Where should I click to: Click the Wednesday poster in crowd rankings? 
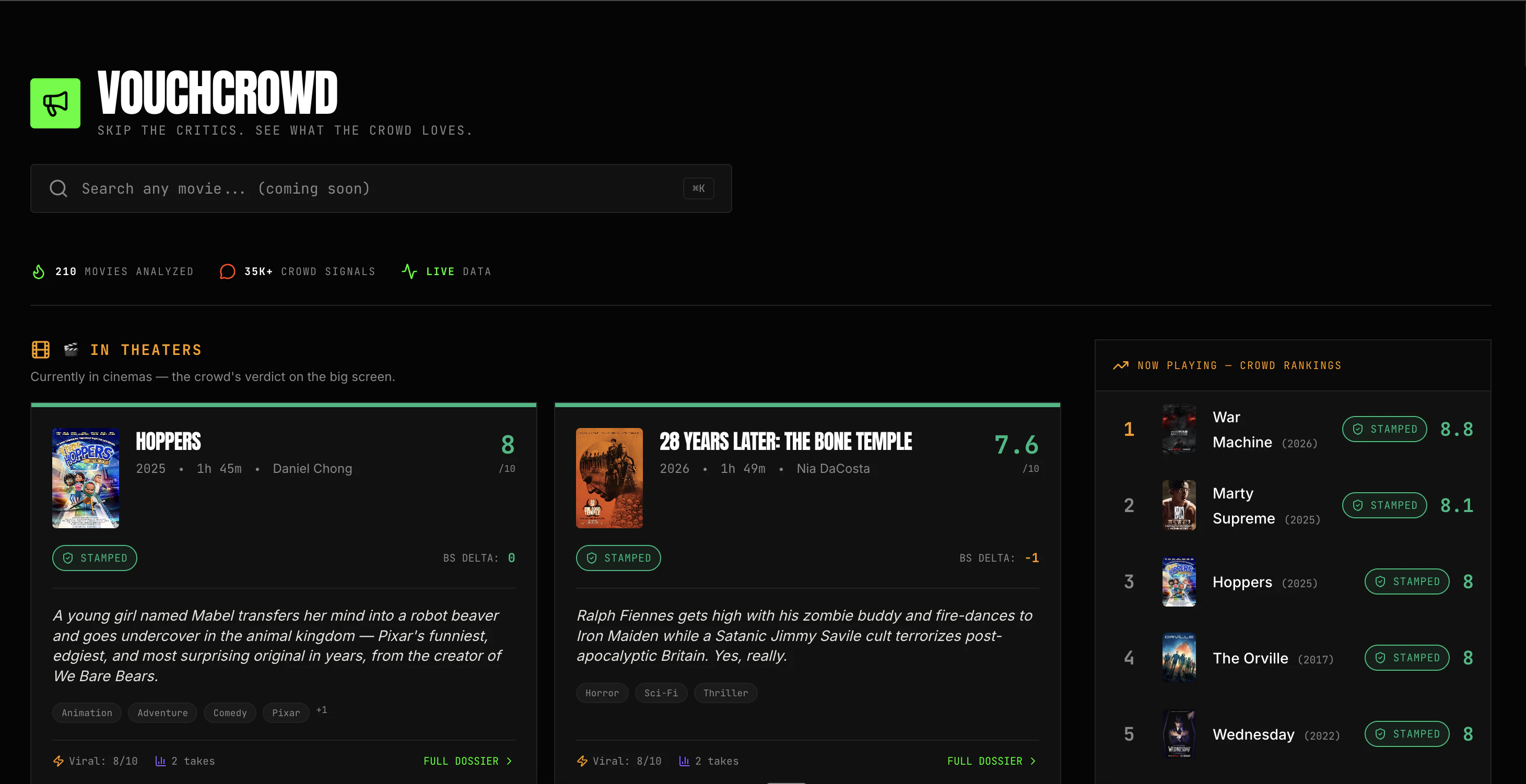(x=1179, y=734)
